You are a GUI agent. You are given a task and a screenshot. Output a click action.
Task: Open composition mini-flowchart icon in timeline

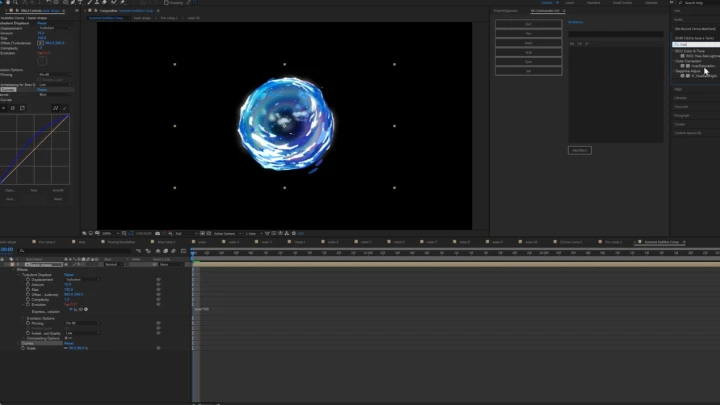(x=138, y=251)
